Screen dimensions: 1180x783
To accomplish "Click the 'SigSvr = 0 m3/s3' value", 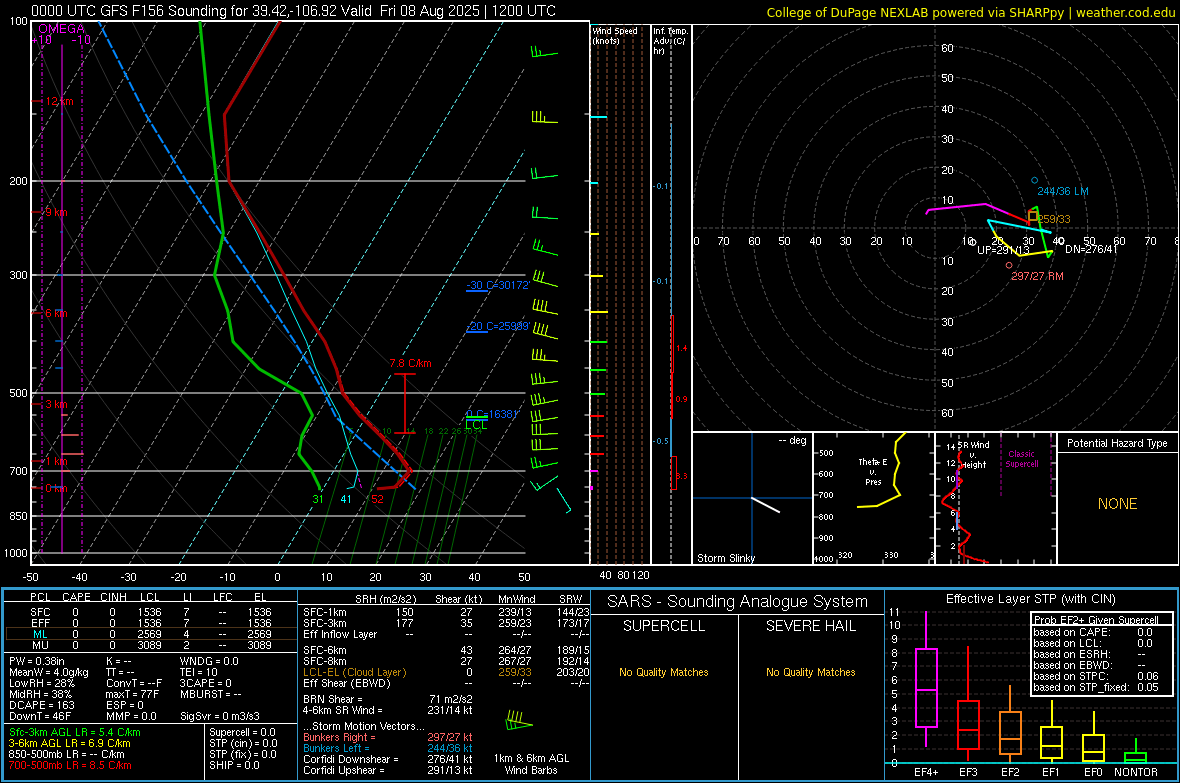I will (x=220, y=717).
